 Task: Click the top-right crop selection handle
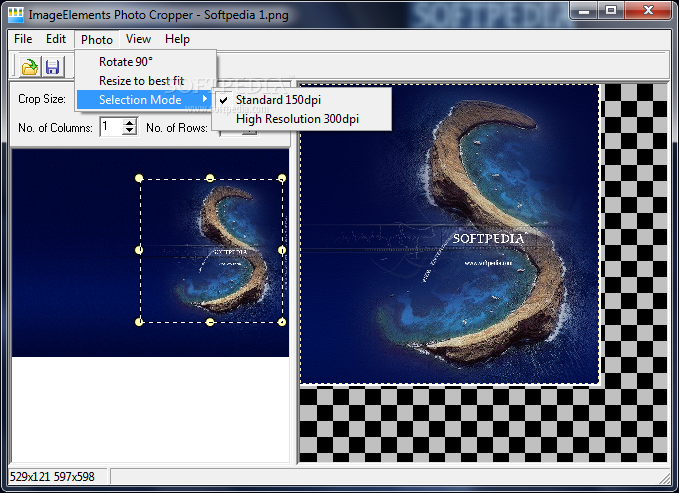pos(282,178)
